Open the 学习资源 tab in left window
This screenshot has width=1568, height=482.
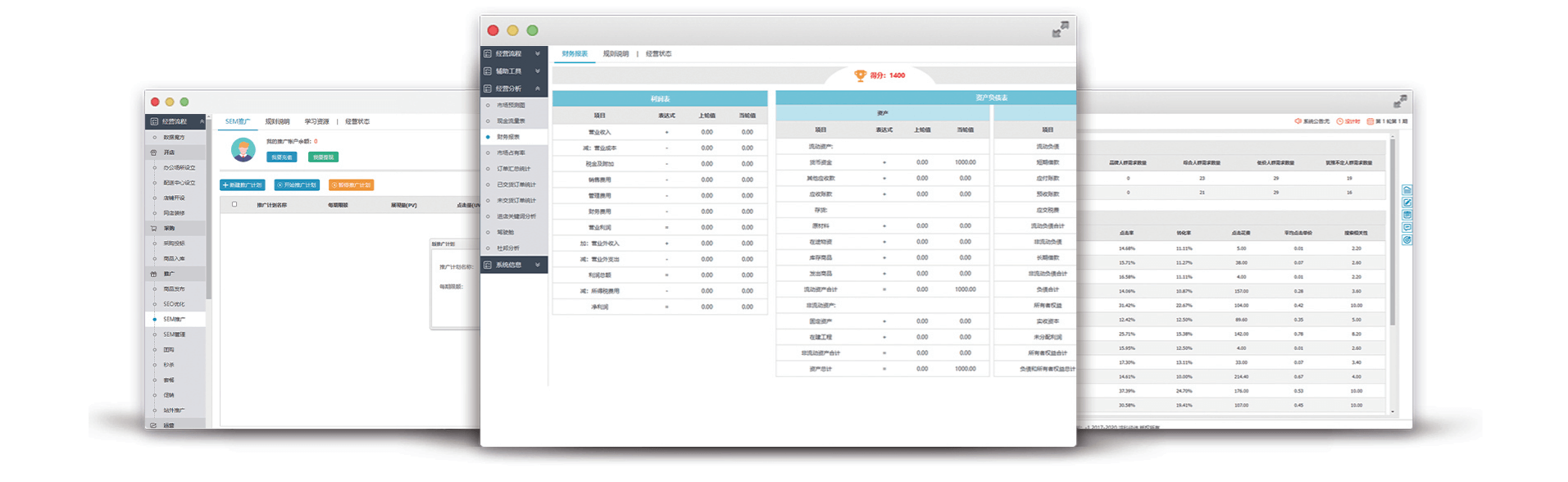(x=316, y=121)
